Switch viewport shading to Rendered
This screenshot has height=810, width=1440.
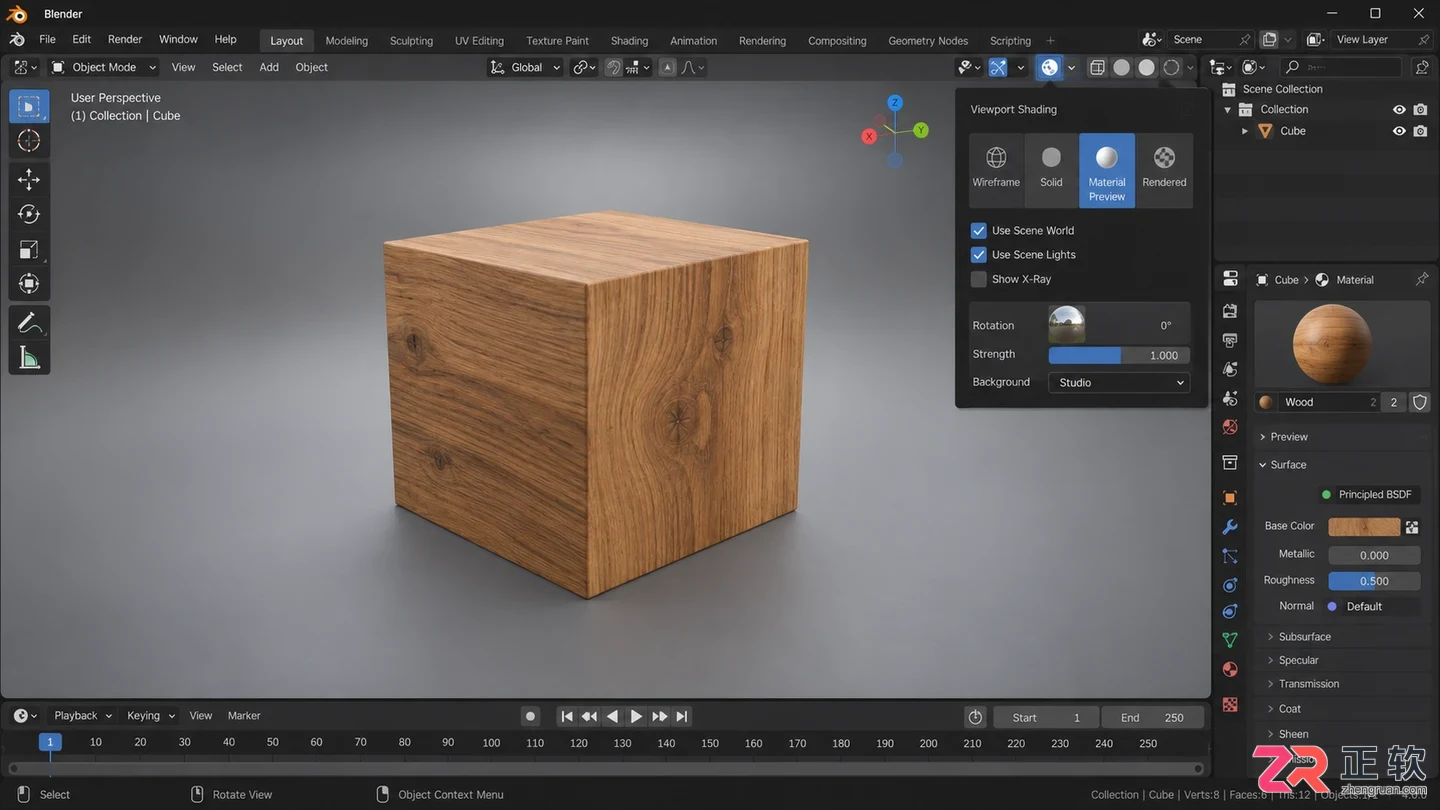pyautogui.click(x=1164, y=169)
